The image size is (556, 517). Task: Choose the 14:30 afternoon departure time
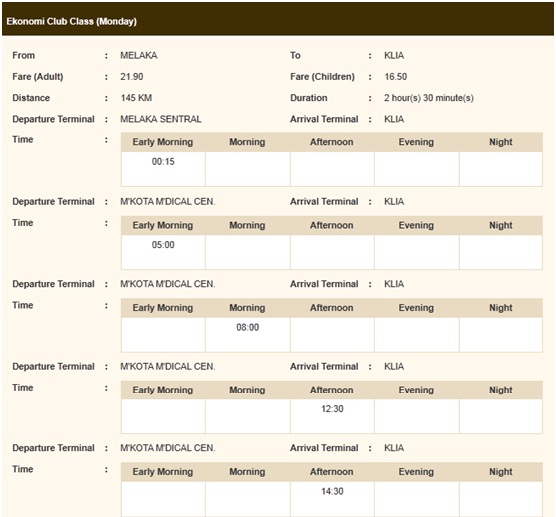[332, 491]
